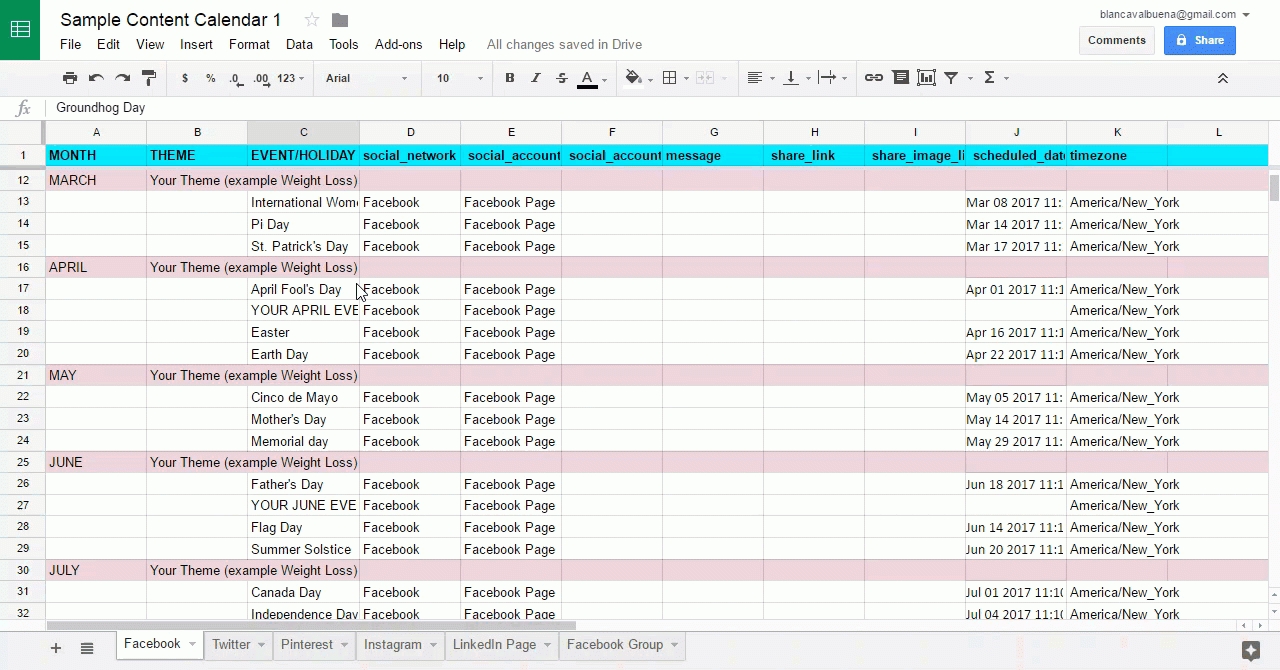The image size is (1280, 670).
Task: Click the blue Share button
Action: click(1199, 40)
